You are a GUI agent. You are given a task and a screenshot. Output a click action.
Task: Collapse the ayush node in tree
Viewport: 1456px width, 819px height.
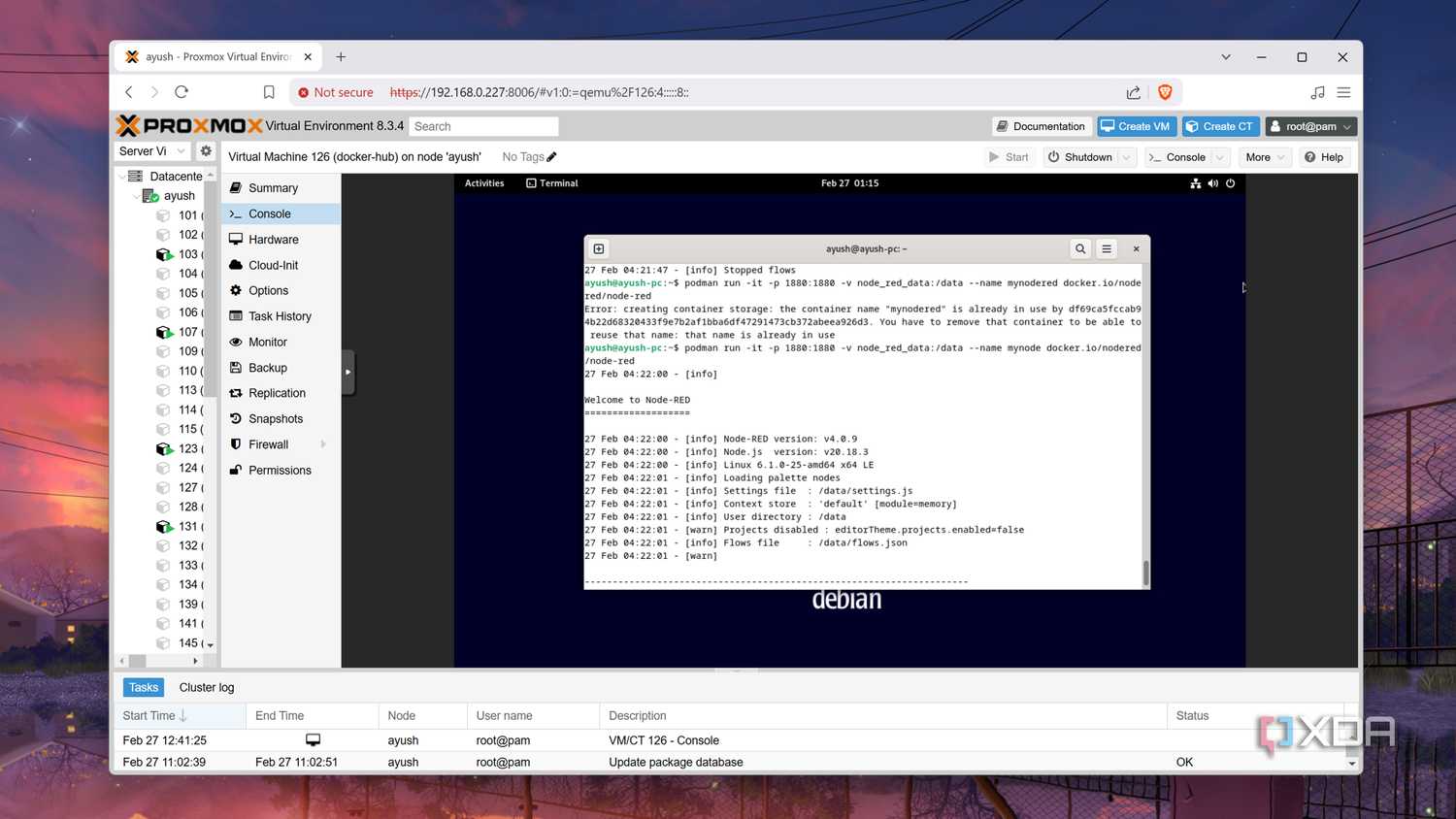136,196
